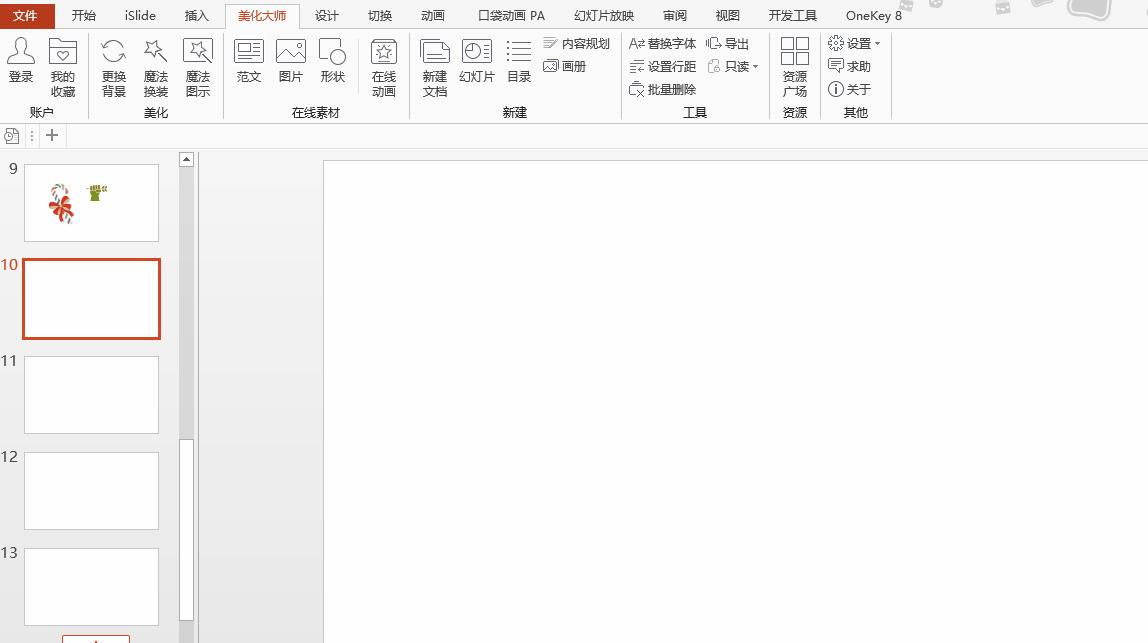The image size is (1148, 643).
Task: Open the 内容规划 tool
Action: [577, 43]
